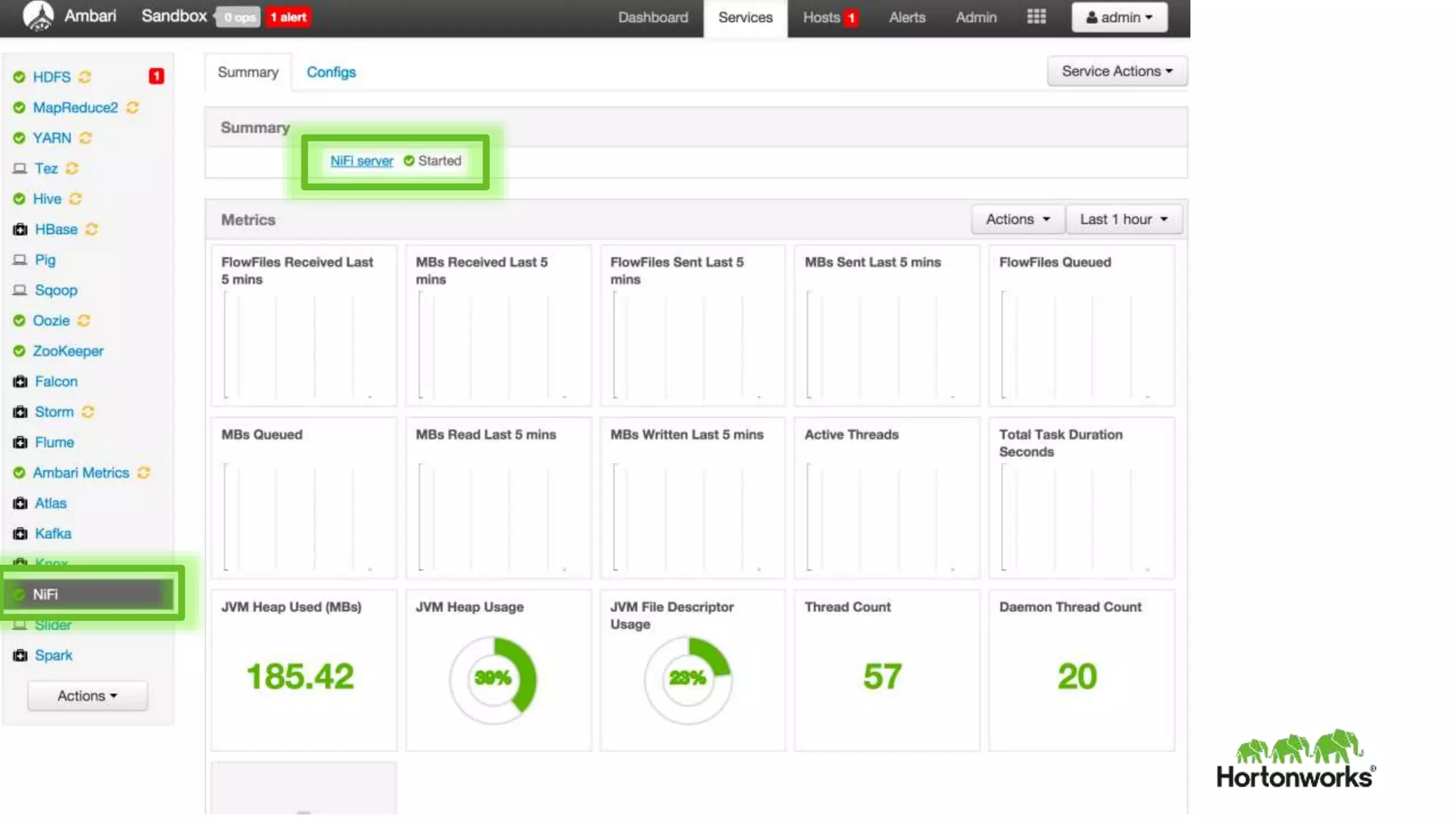Open the Kafka service
1456x819 pixels.
(x=53, y=534)
